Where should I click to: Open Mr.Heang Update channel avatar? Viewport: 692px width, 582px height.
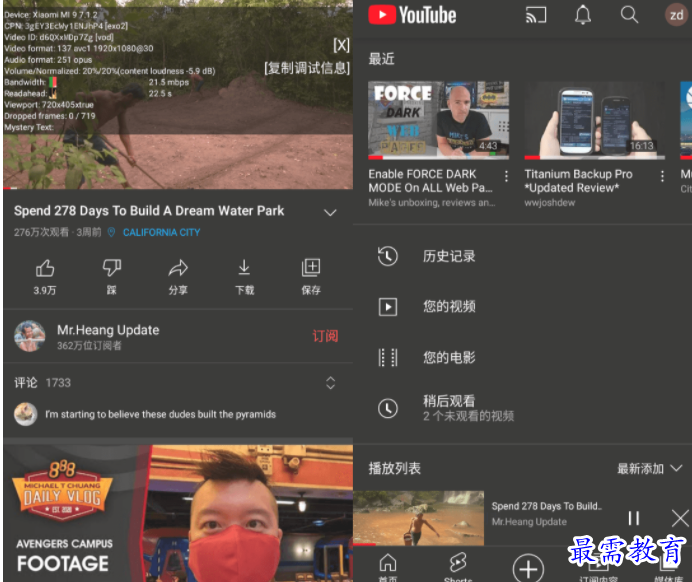click(30, 336)
